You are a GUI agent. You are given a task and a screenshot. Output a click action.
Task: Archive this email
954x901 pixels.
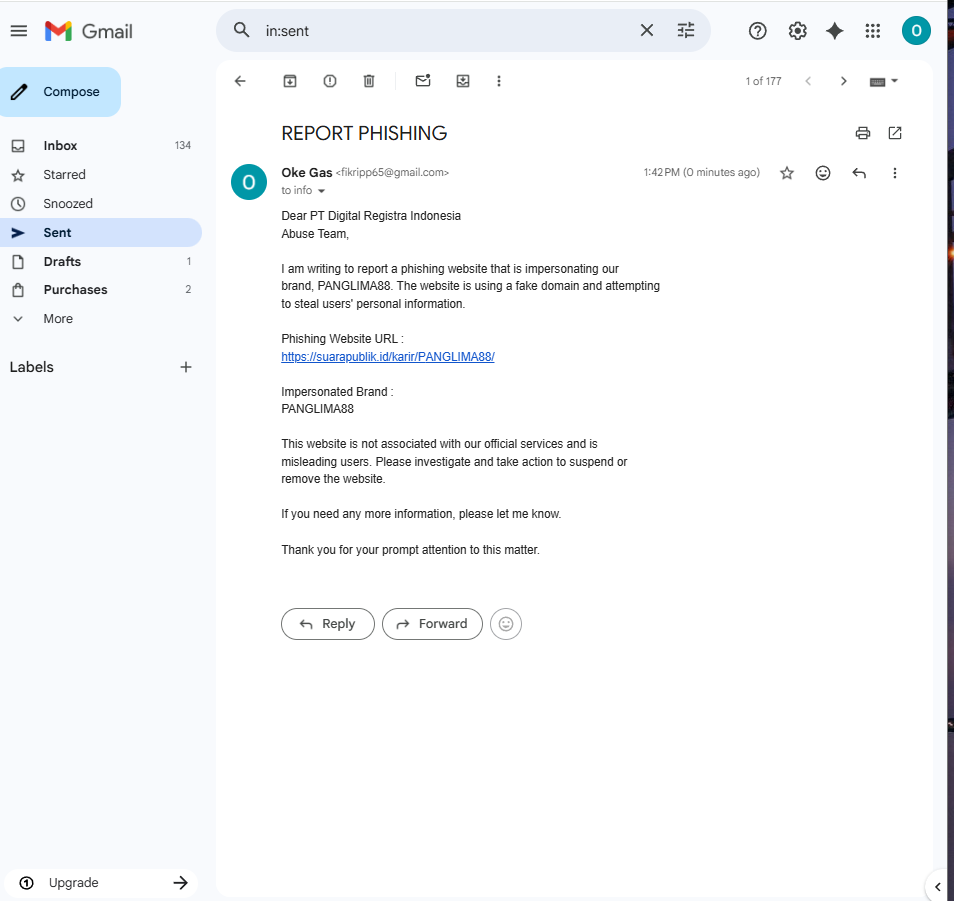(x=290, y=81)
